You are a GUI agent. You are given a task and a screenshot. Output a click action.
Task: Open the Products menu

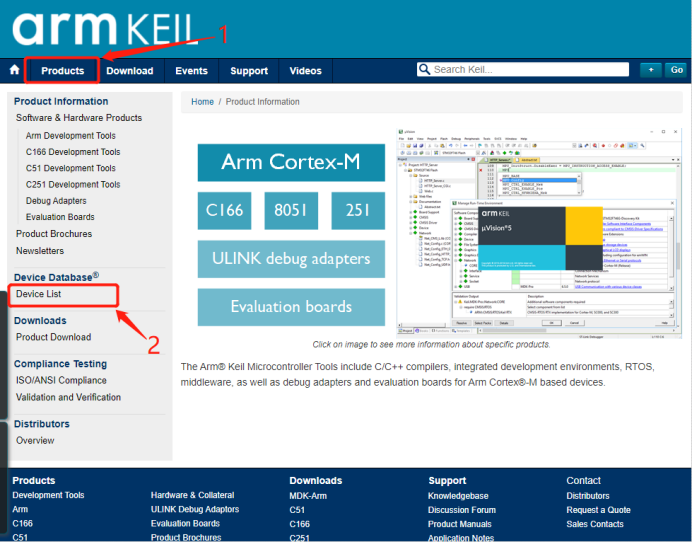[x=62, y=71]
